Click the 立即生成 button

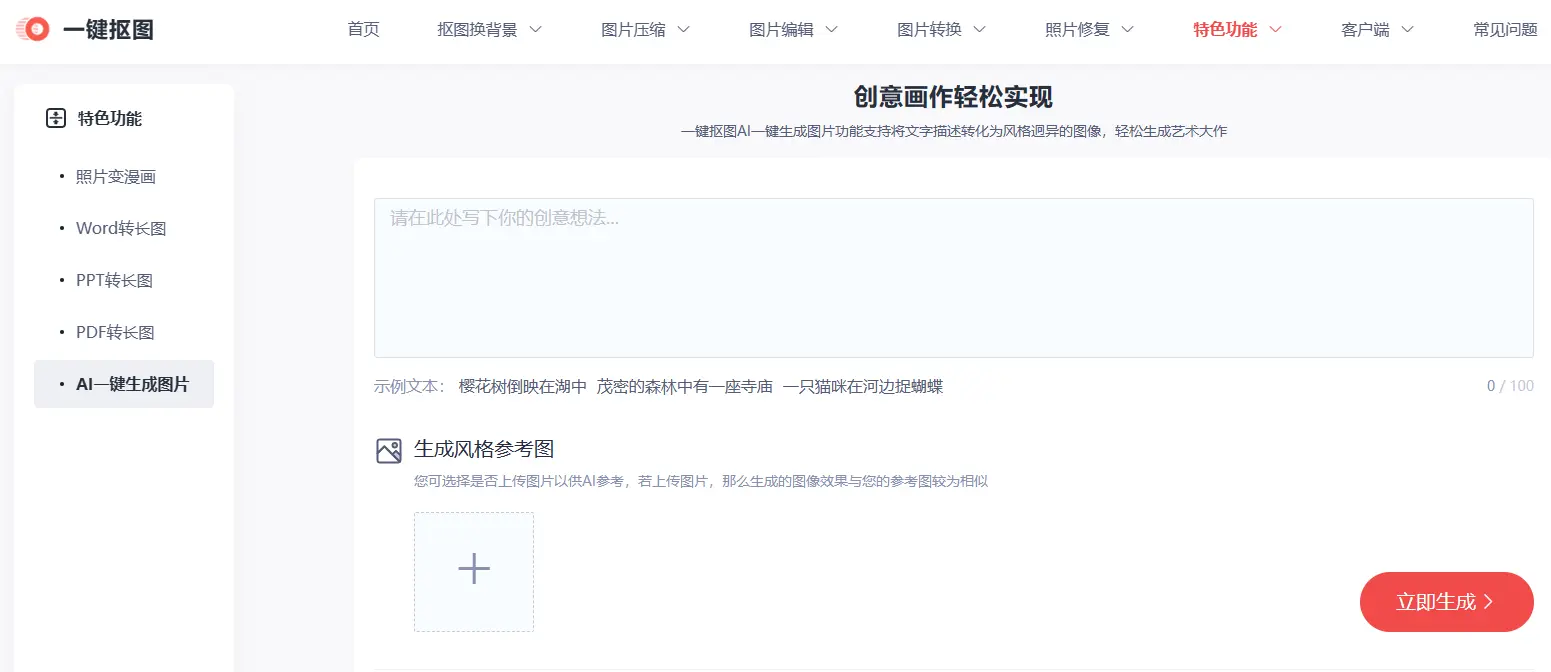[x=1447, y=602]
